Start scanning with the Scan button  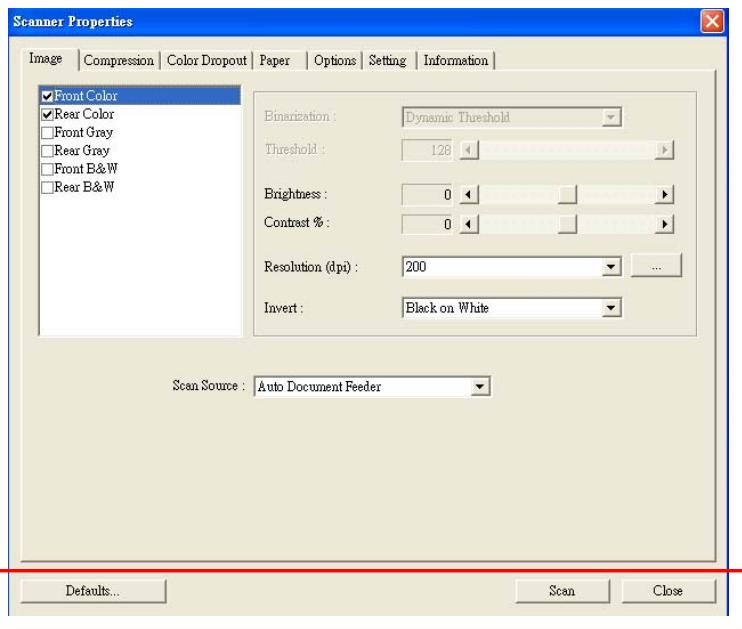[562, 591]
